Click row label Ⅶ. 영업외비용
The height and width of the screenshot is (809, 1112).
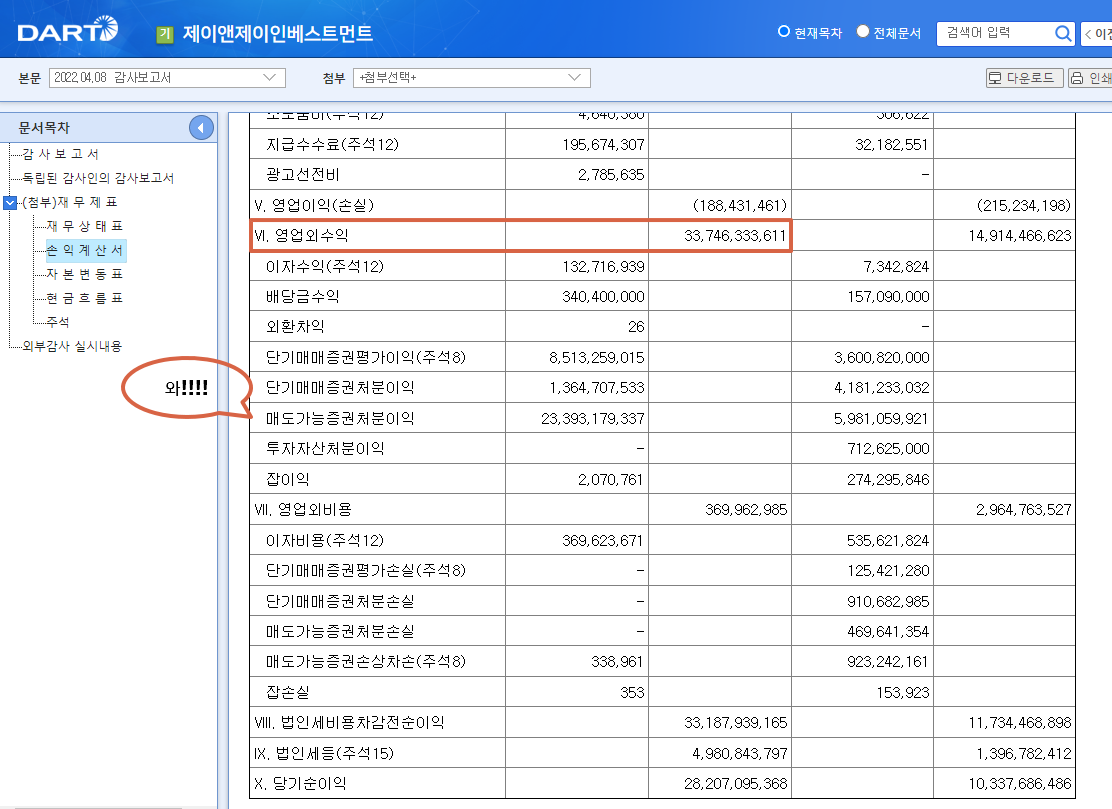[x=303, y=510]
